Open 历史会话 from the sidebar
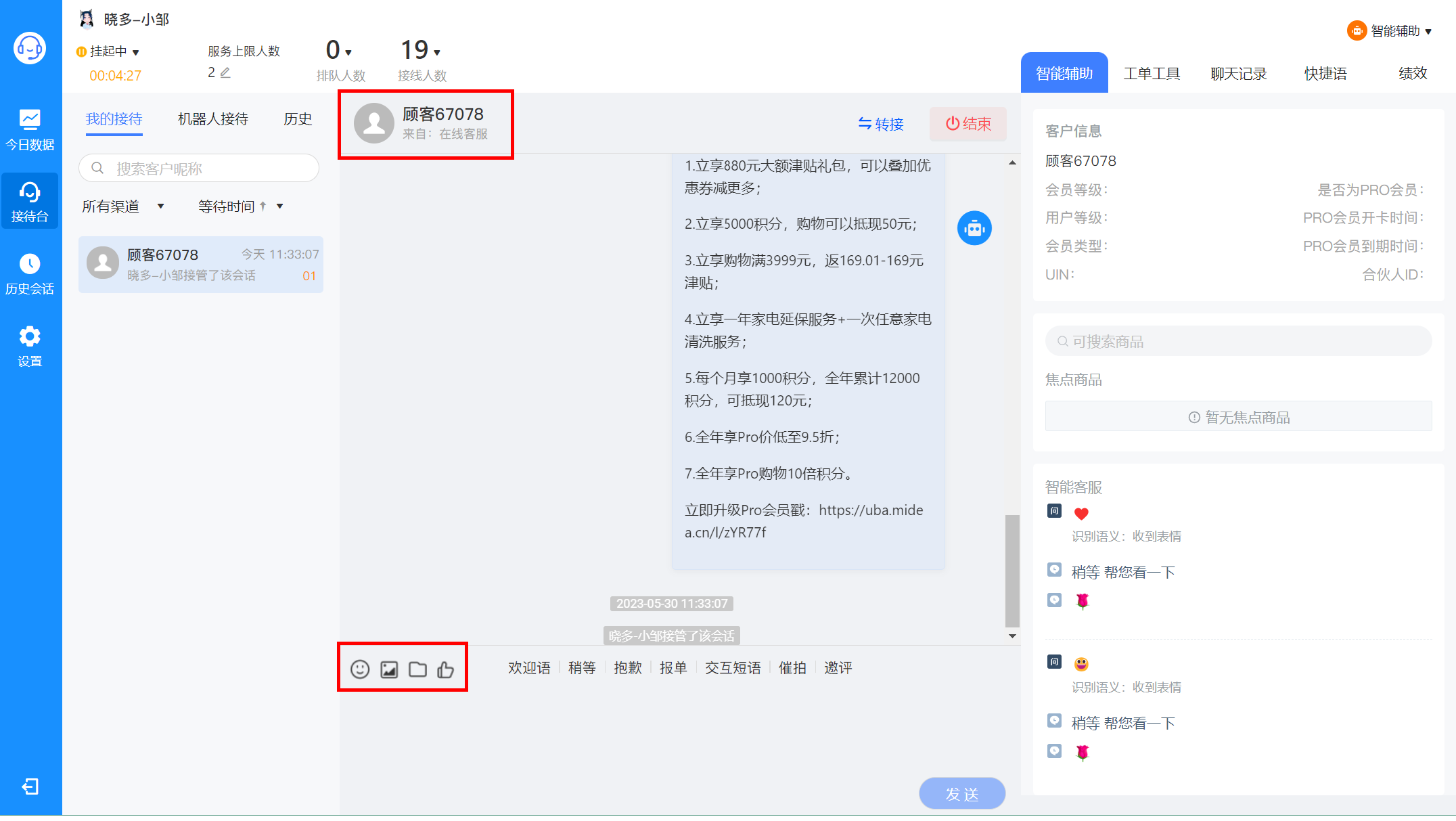This screenshot has width=1456, height=821. click(30, 273)
